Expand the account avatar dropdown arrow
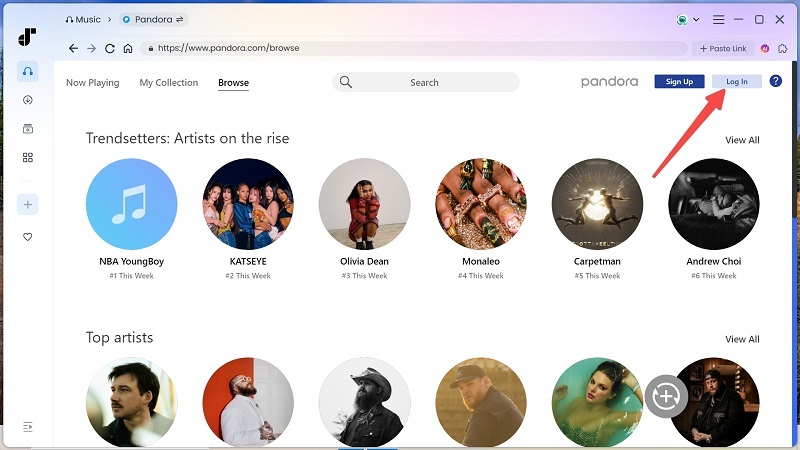Viewport: 800px width, 450px height. (x=696, y=20)
